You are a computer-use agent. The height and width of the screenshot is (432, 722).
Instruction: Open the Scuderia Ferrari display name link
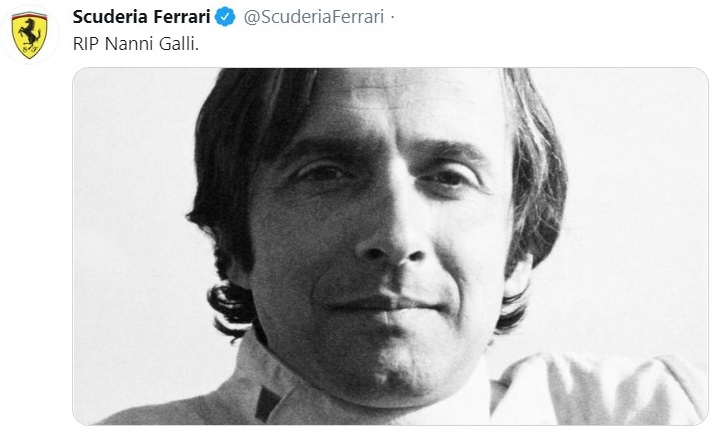[x=141, y=17]
